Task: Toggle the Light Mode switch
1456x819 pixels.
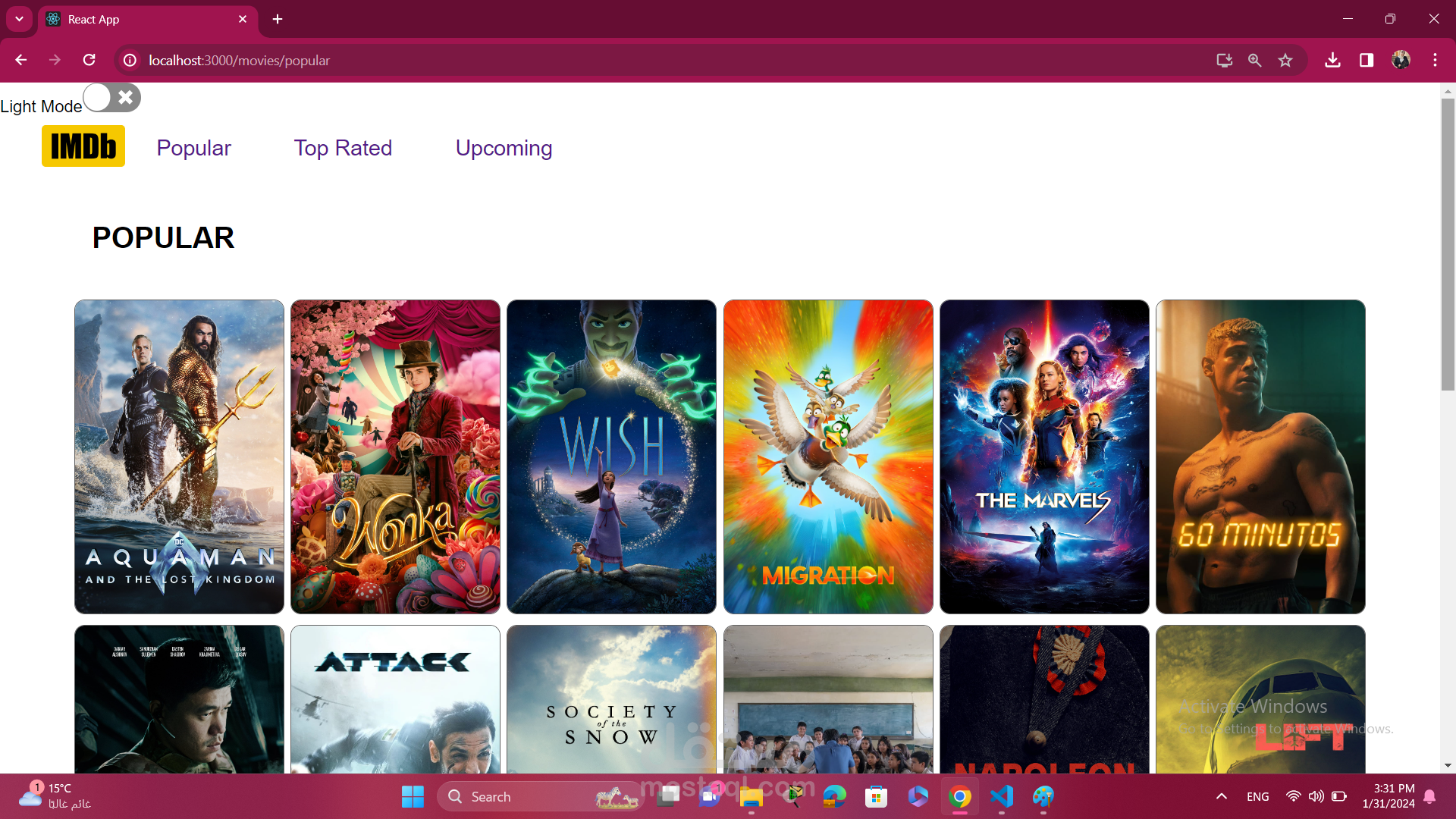Action: [x=112, y=98]
